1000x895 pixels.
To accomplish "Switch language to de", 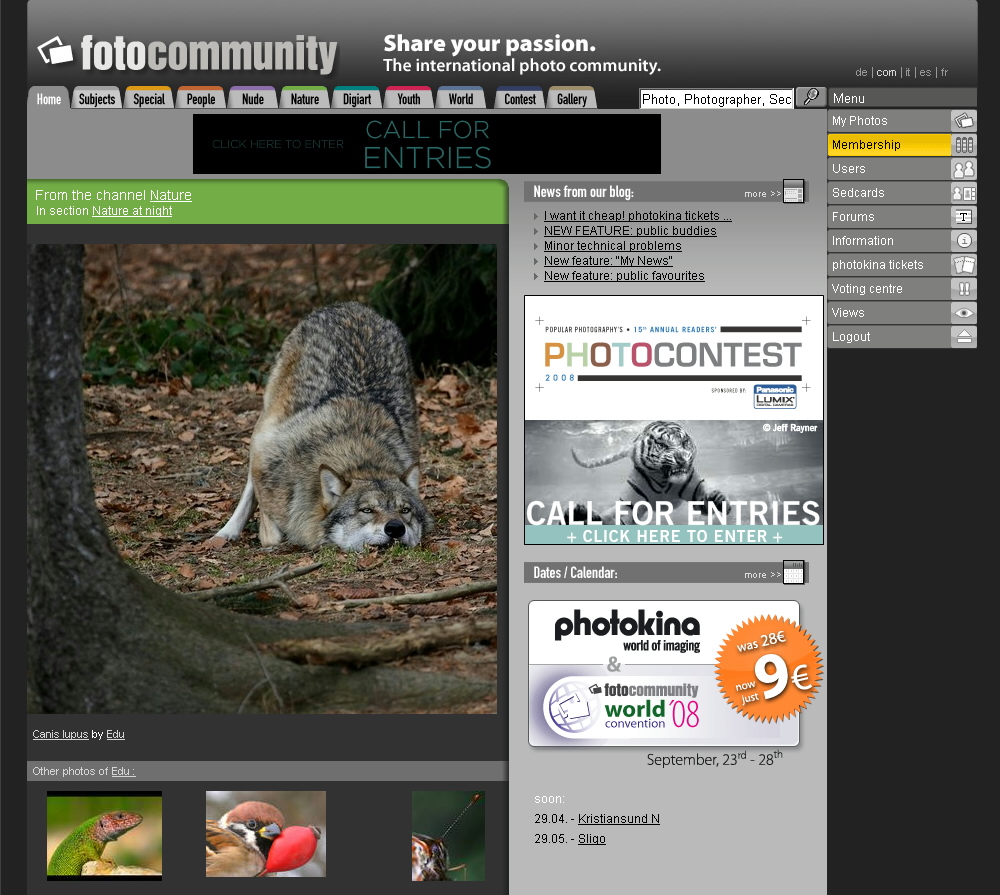I will (861, 73).
